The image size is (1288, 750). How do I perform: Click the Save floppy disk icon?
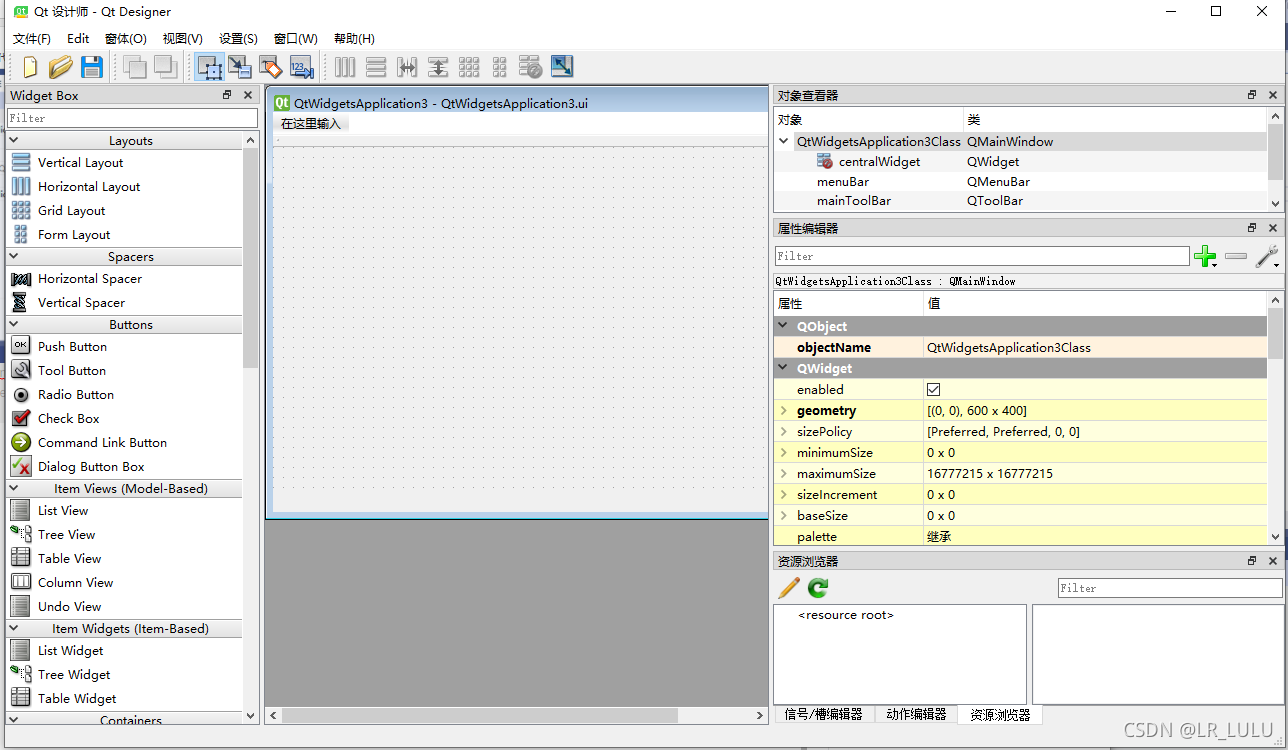(92, 67)
